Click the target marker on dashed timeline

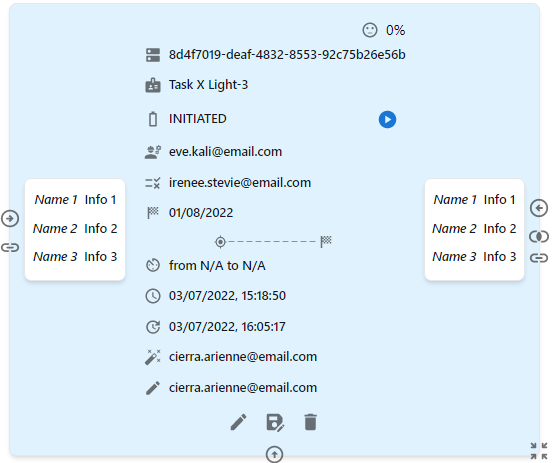220,242
